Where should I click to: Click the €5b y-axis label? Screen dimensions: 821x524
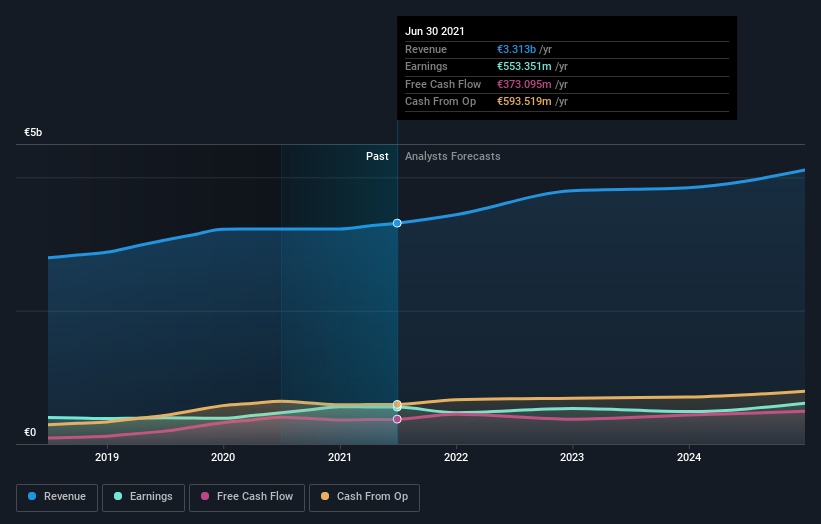(33, 132)
